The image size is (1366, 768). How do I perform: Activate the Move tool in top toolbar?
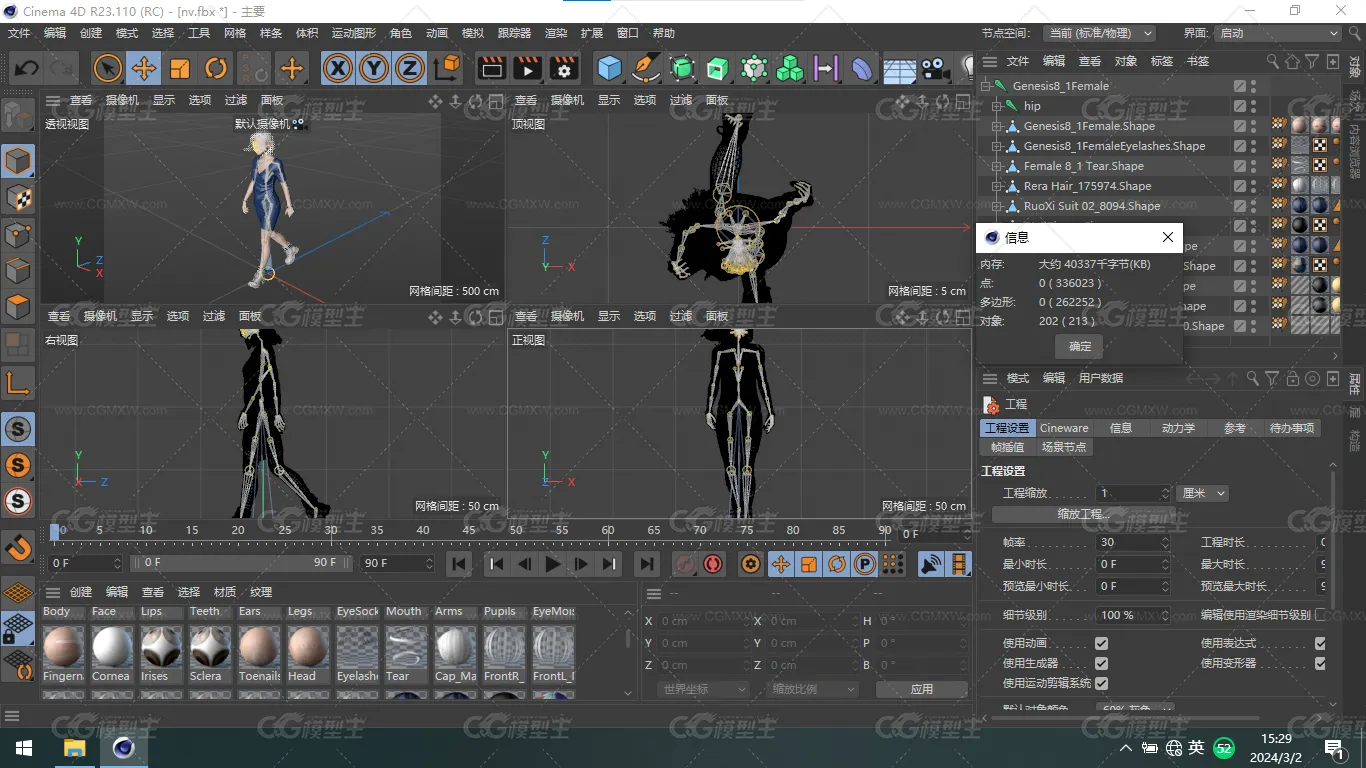(144, 68)
